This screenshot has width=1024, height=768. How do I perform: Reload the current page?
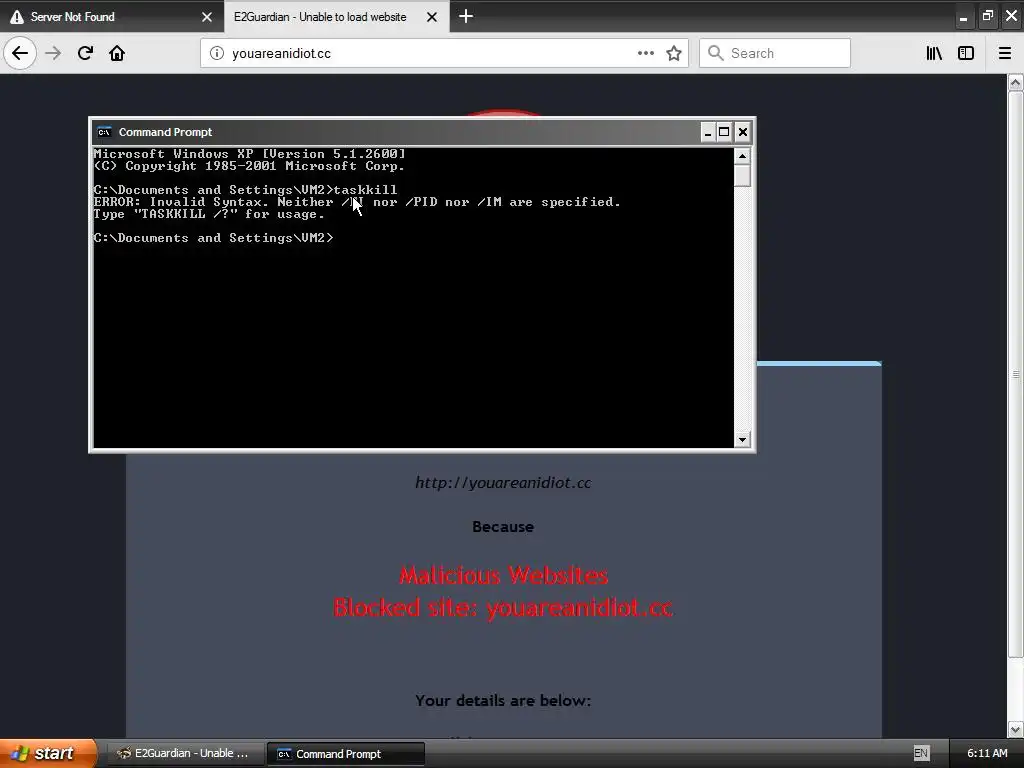[85, 53]
